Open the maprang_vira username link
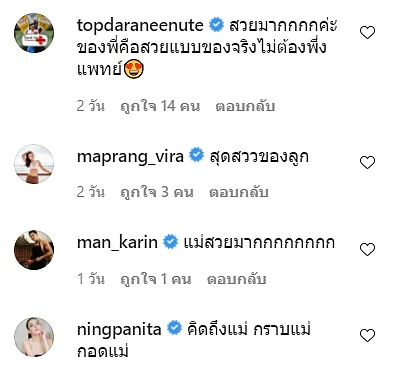This screenshot has height=376, width=401. pyautogui.click(x=130, y=157)
